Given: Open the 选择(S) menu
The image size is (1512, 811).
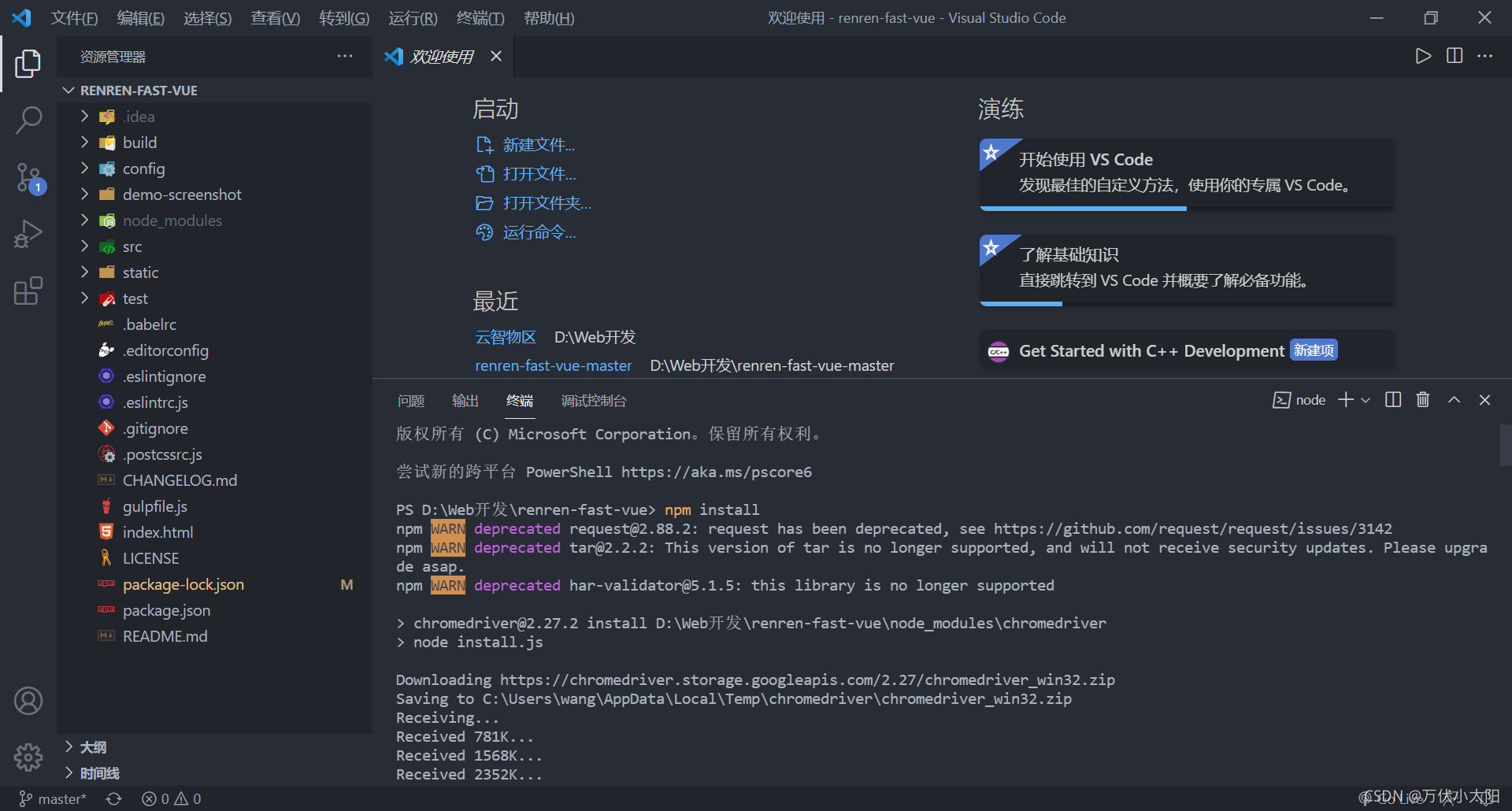Looking at the screenshot, I should tap(207, 18).
